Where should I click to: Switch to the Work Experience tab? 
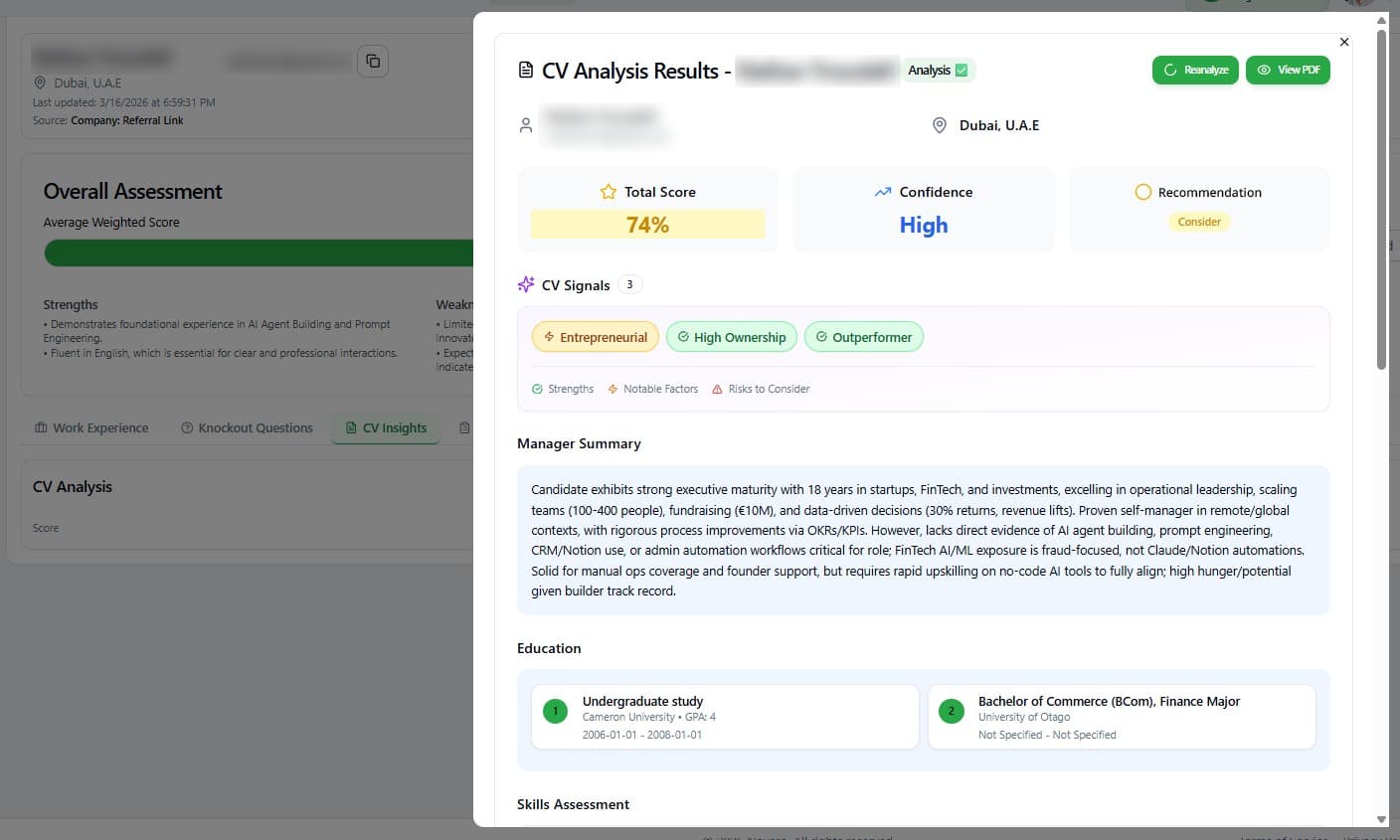coord(90,427)
